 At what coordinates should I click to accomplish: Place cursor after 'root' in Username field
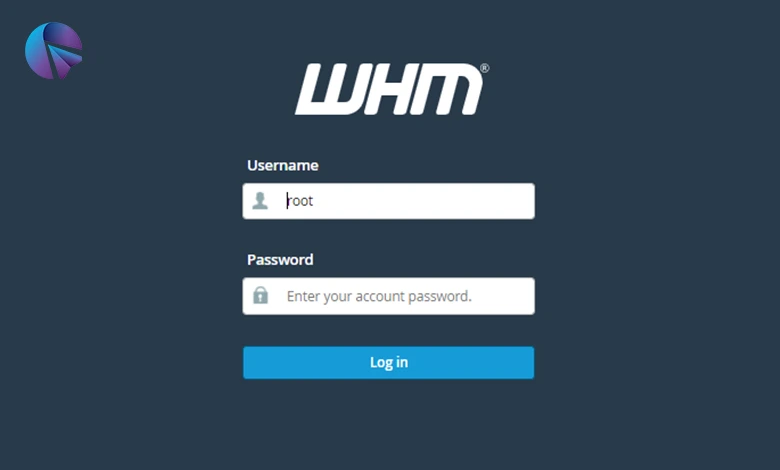coord(315,201)
